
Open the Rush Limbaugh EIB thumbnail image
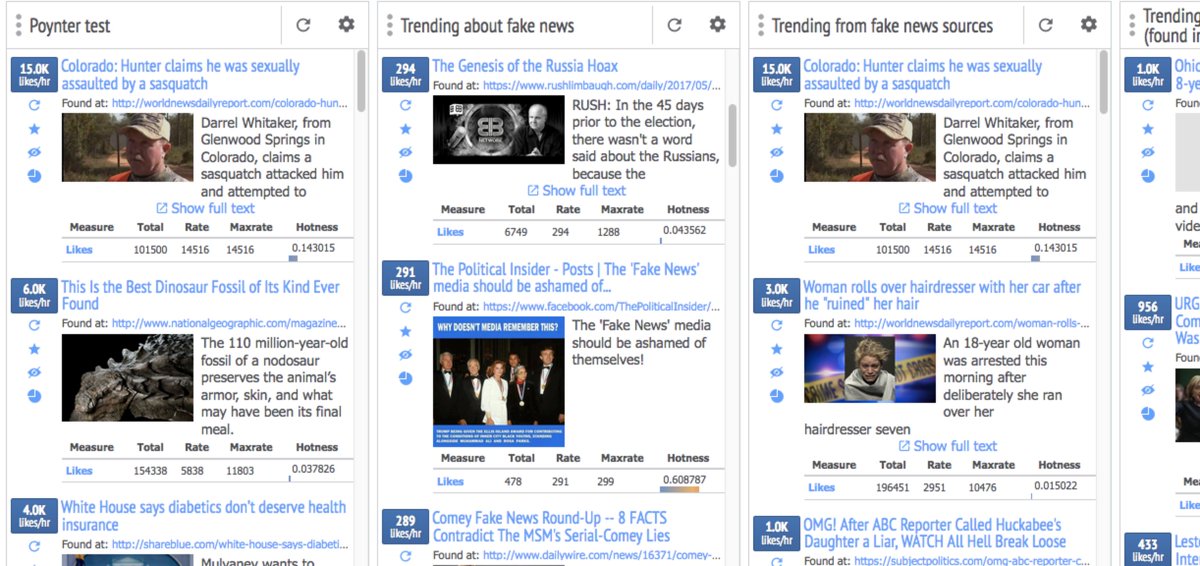pos(499,130)
